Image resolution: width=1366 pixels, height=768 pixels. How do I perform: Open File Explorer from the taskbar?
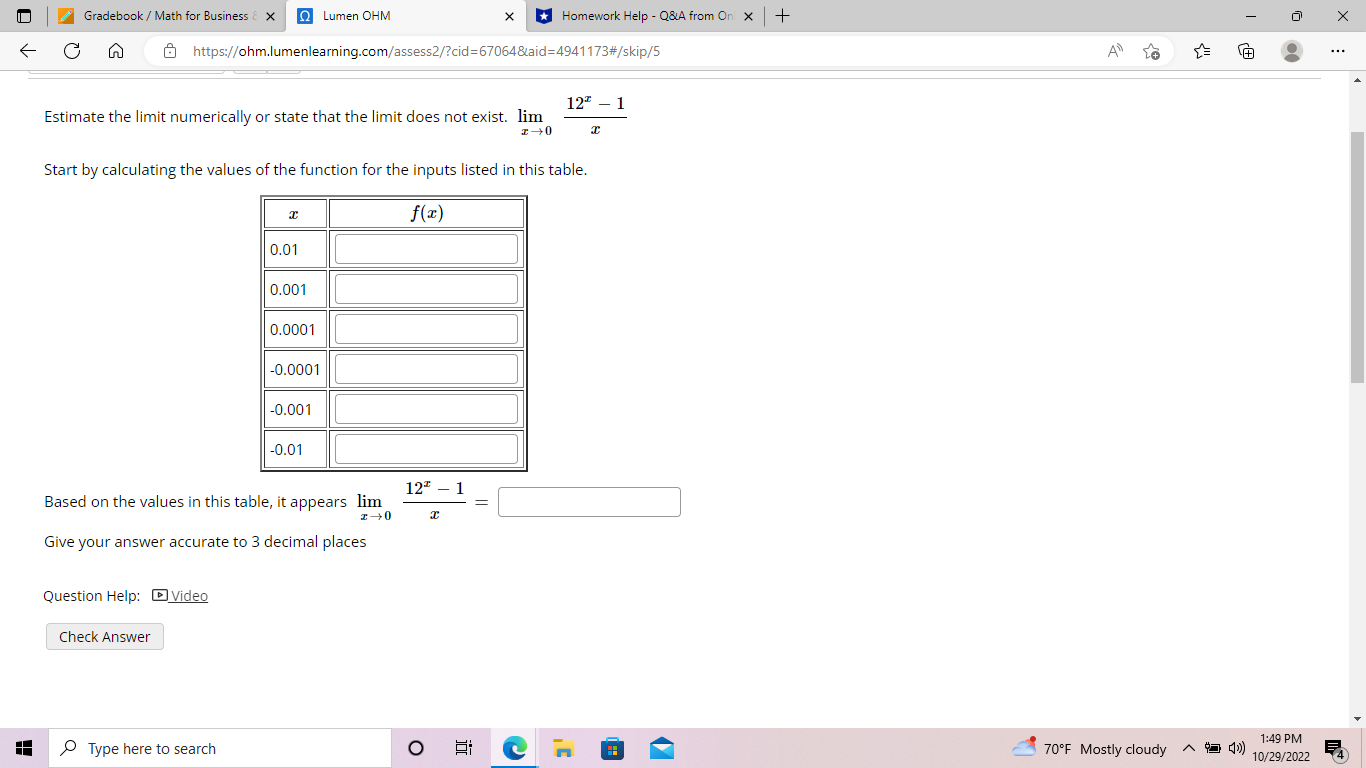click(563, 748)
